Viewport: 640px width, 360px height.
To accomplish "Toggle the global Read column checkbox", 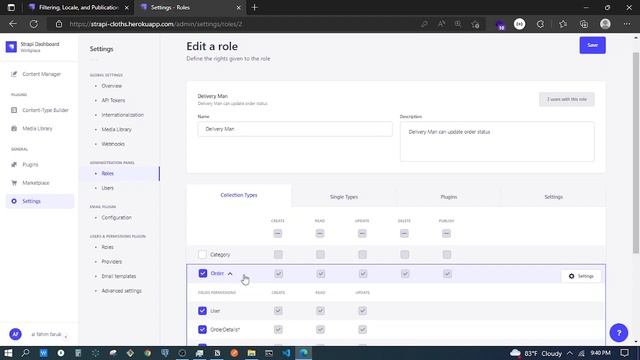I will 320,233.
